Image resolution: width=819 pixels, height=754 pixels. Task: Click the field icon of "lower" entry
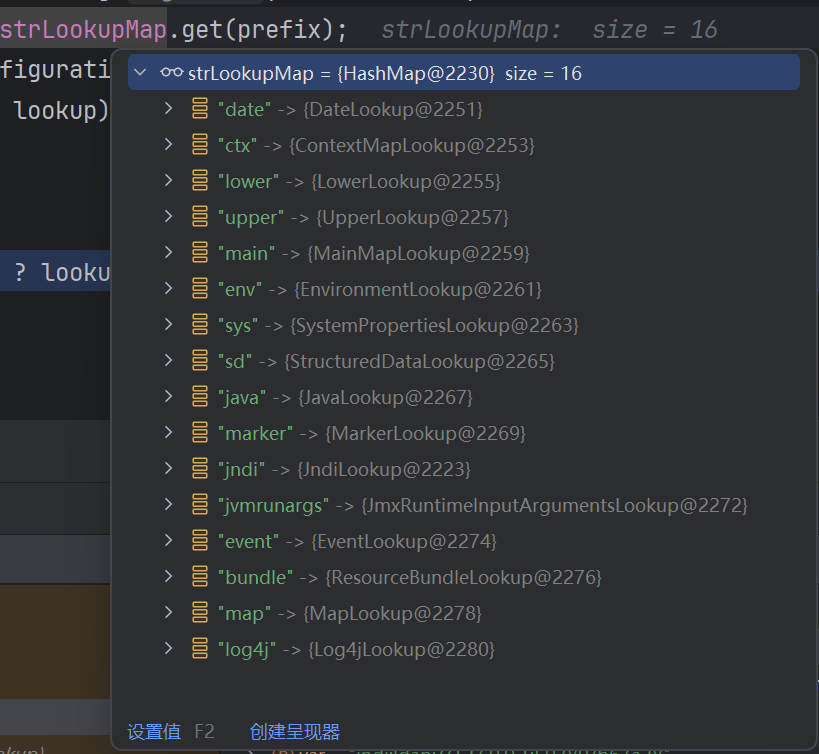tap(200, 181)
